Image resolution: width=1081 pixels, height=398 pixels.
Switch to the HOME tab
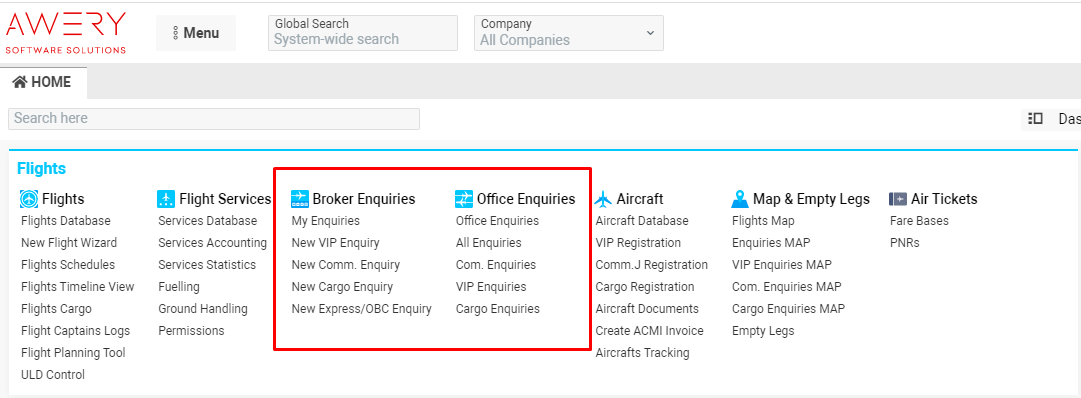click(43, 82)
